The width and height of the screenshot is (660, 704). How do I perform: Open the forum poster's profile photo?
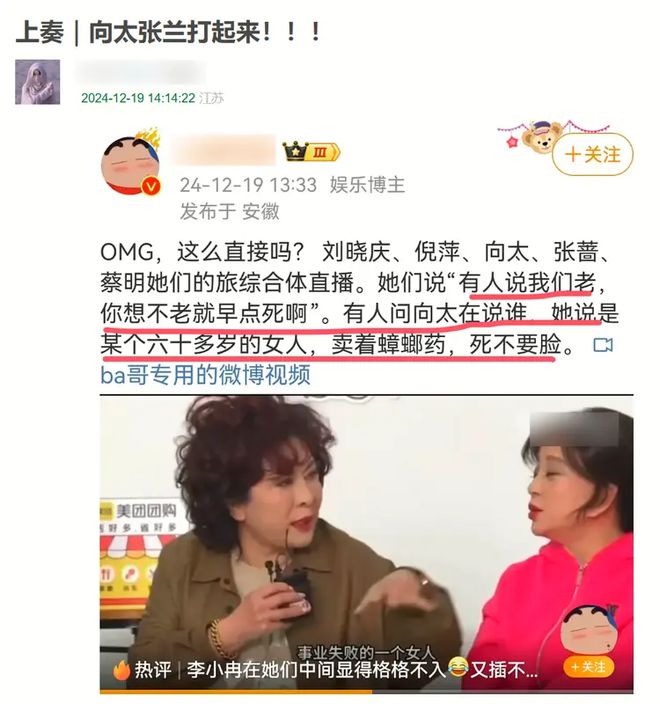click(37, 82)
